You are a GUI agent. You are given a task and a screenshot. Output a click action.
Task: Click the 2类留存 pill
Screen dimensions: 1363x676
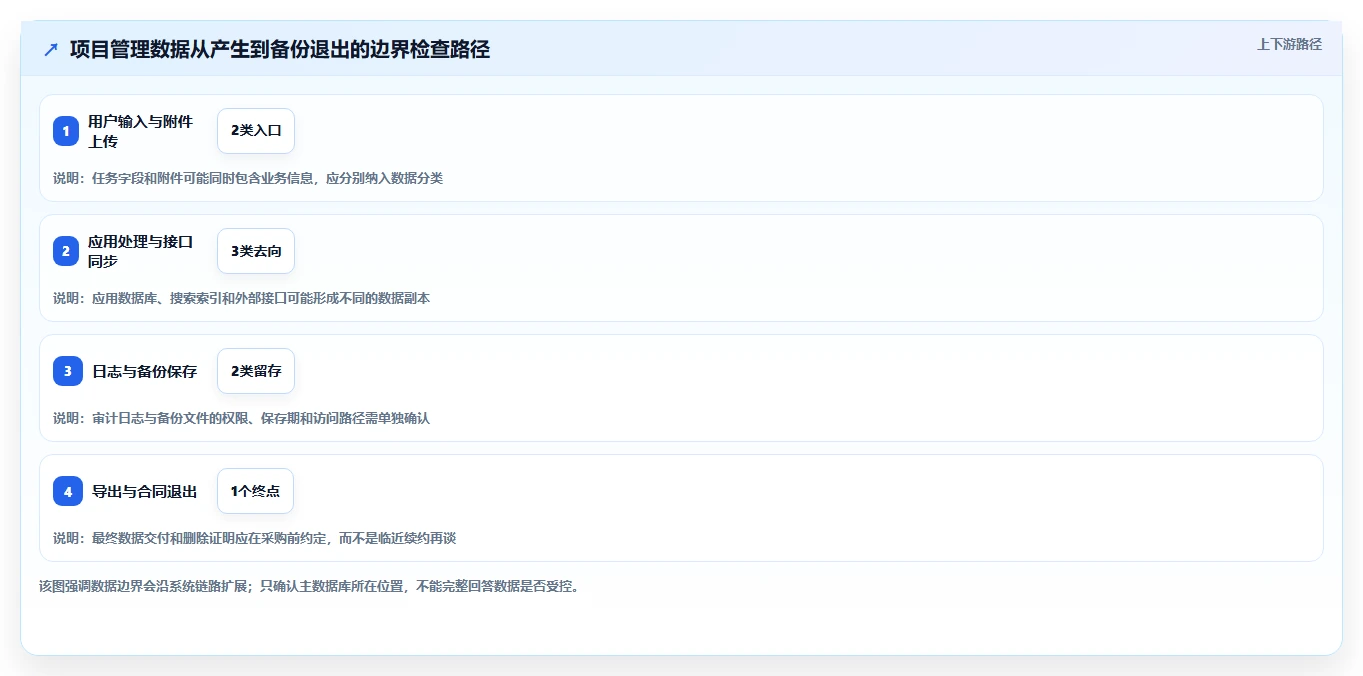[x=256, y=371]
